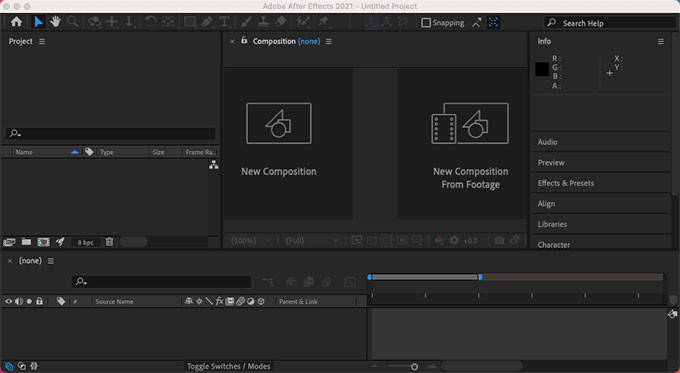The width and height of the screenshot is (680, 373).
Task: Click Toggle Switches / Modes button
Action: tap(229, 366)
